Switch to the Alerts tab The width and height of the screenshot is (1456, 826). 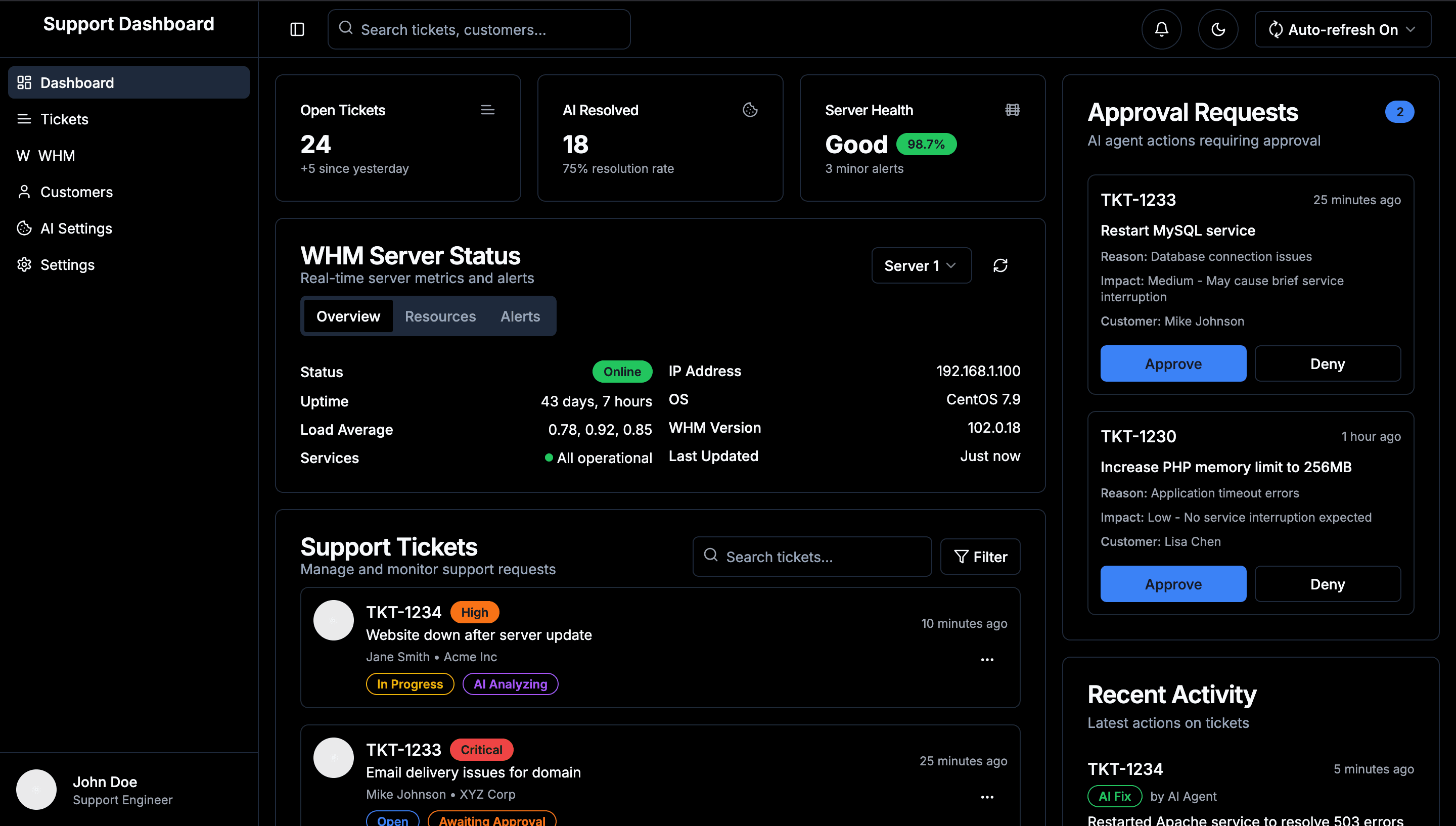click(x=520, y=316)
